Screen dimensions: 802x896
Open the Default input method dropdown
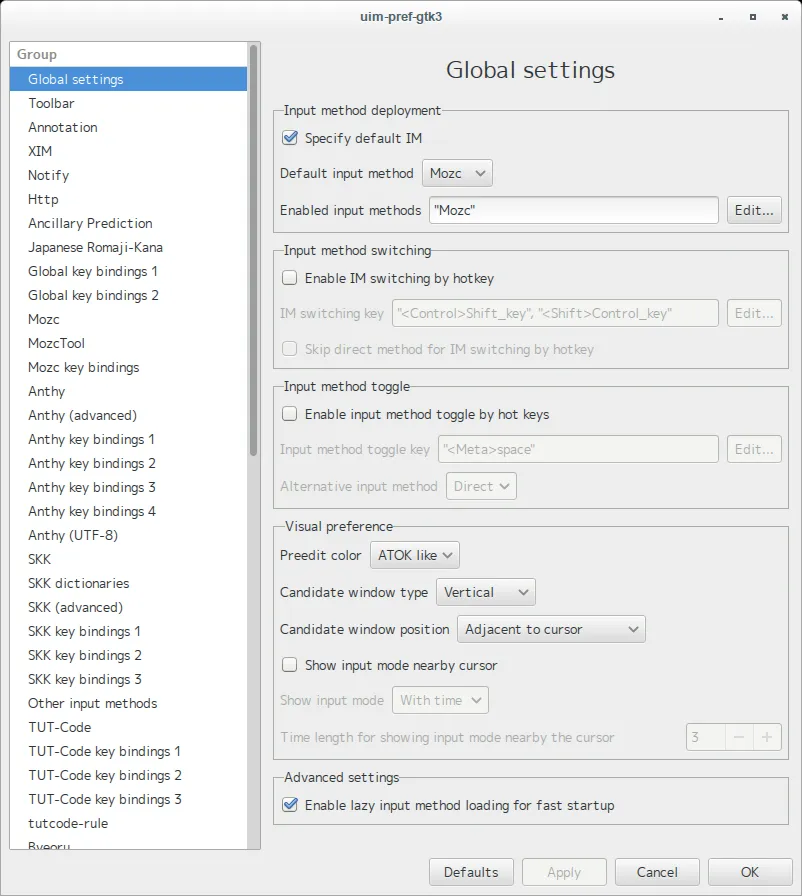[457, 173]
